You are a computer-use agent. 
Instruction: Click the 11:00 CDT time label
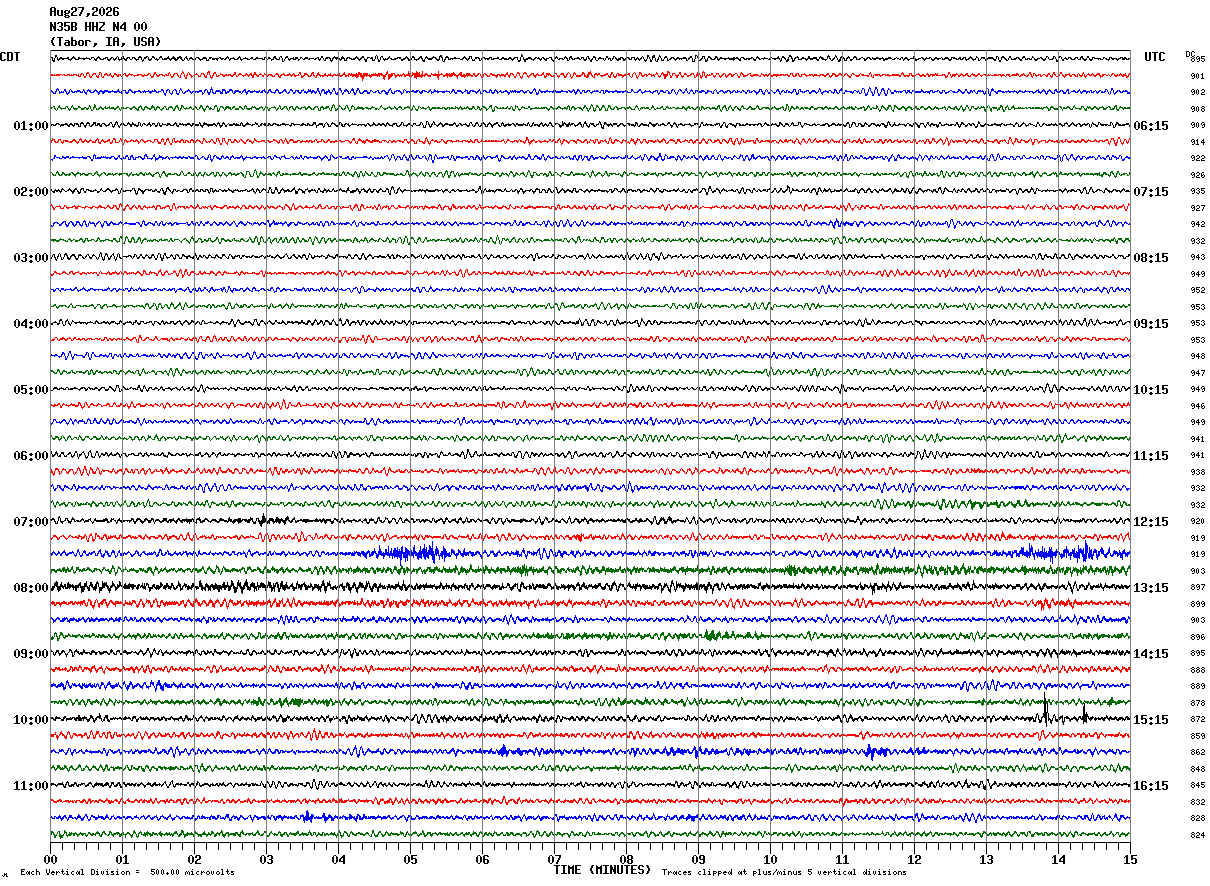31,786
